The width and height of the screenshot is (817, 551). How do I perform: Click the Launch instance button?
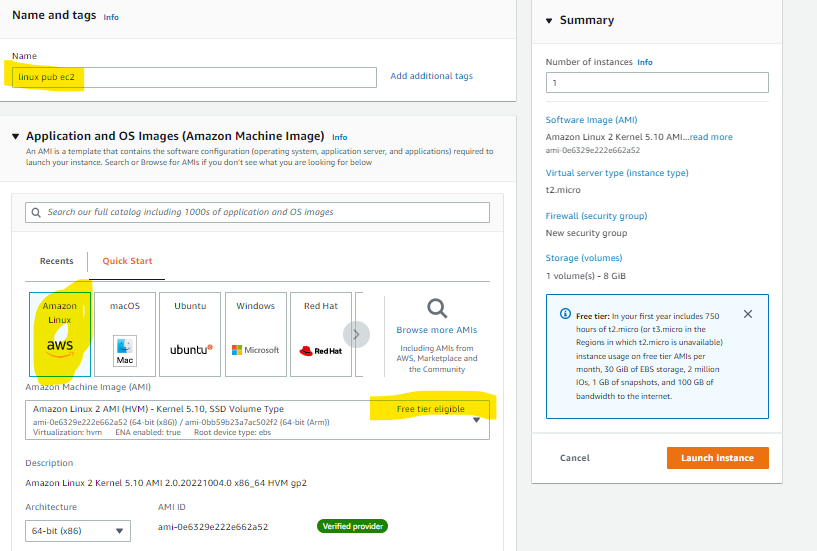coord(717,458)
